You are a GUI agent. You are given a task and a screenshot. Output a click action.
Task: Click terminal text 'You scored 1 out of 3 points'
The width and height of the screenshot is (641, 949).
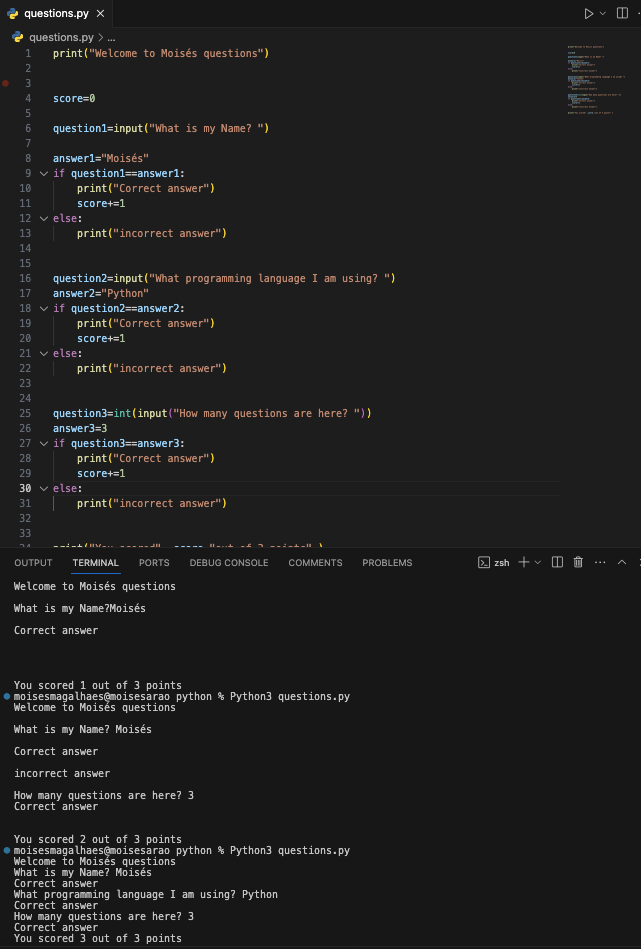coord(97,685)
